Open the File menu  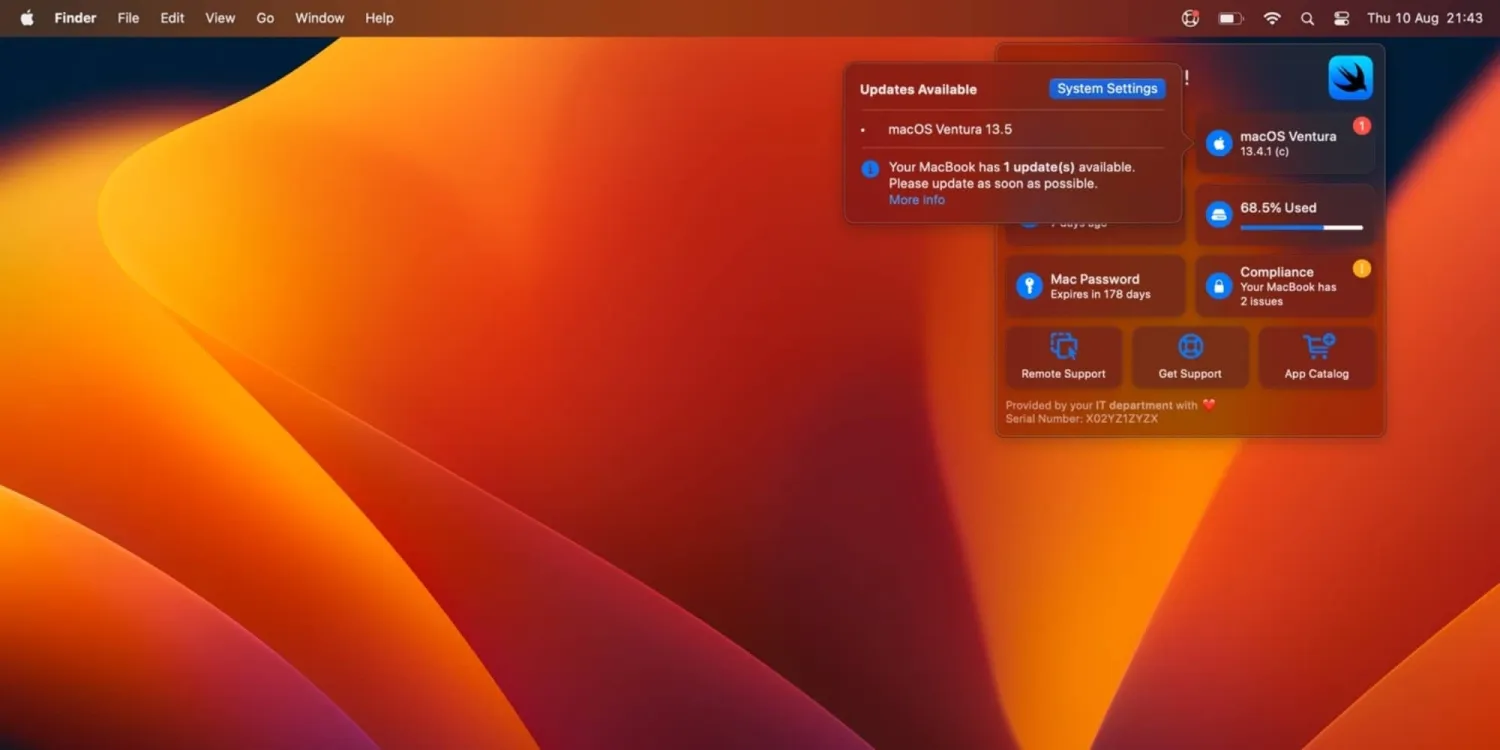tap(128, 18)
